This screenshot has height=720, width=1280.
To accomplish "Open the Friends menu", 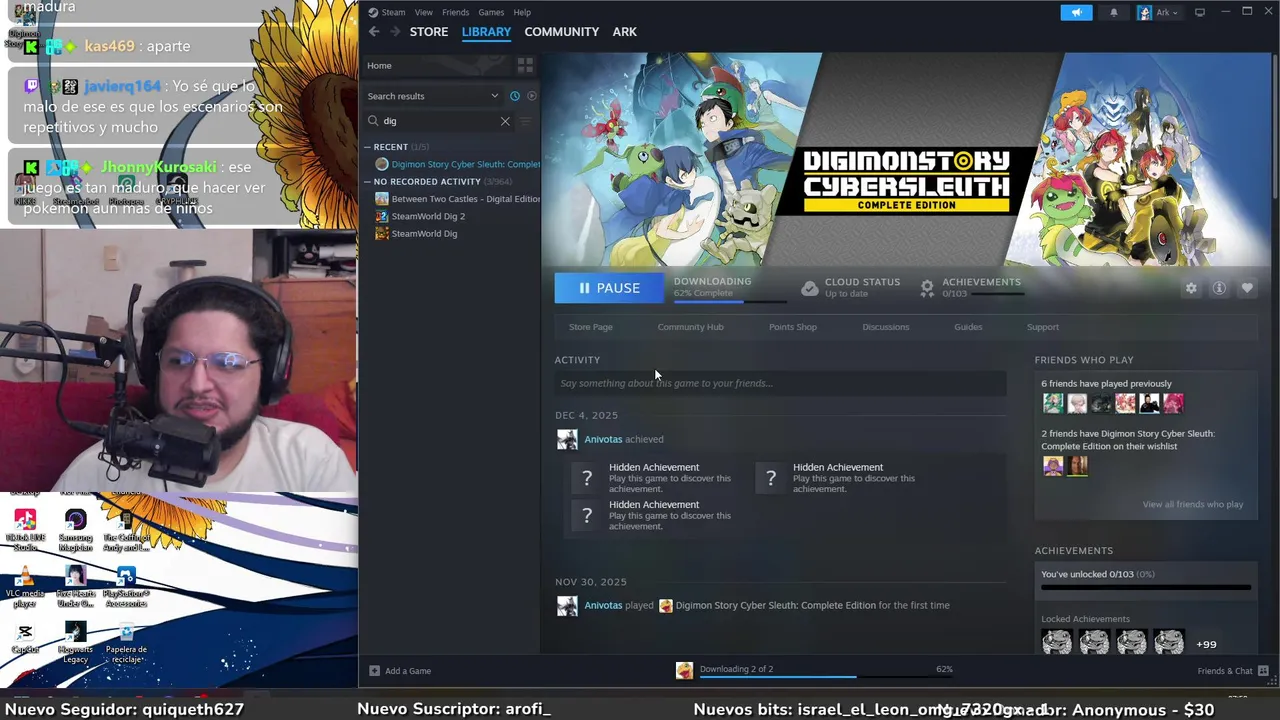I will [x=455, y=12].
